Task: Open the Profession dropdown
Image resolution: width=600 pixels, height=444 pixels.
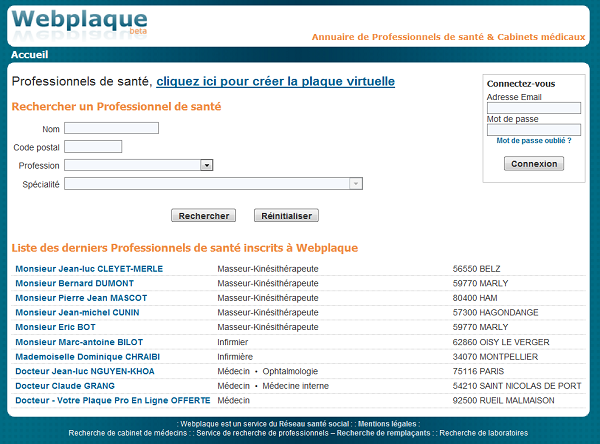Action: (139, 165)
